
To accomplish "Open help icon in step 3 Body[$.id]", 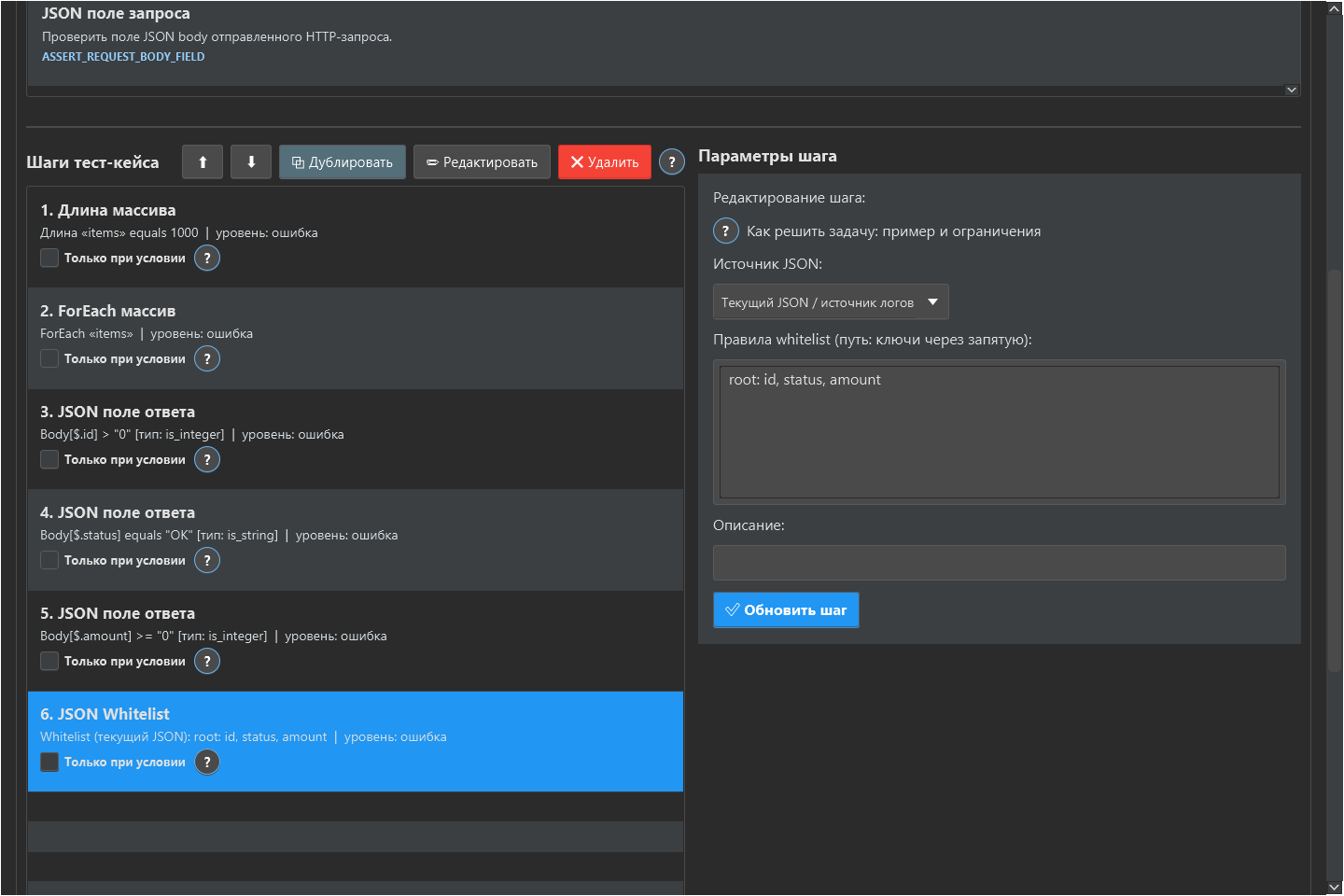I will (207, 459).
